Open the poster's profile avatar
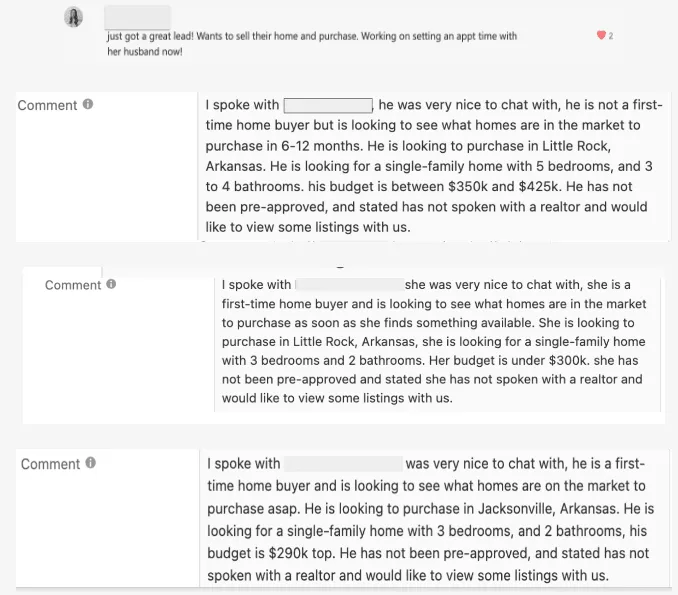678x595 pixels. click(x=74, y=17)
